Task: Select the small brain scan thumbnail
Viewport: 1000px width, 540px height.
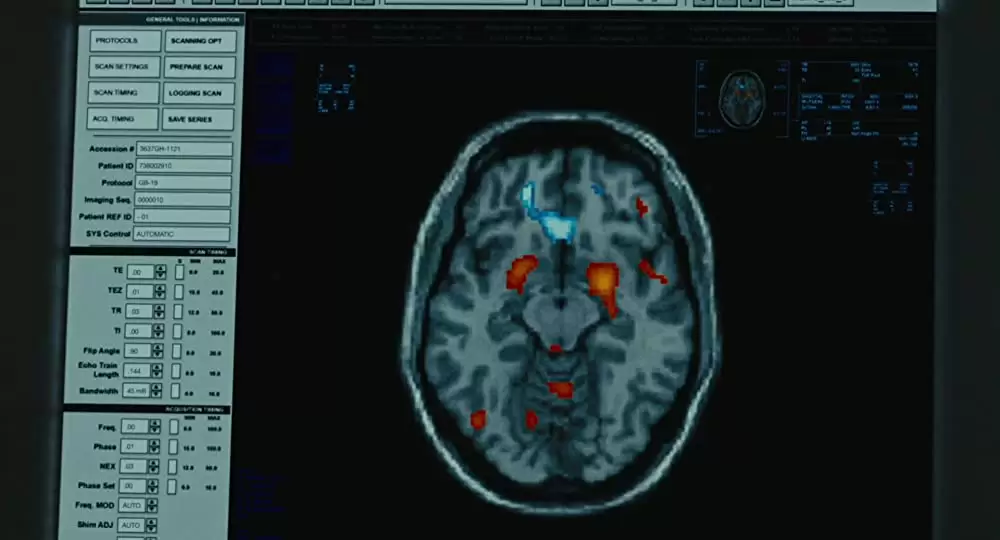Action: [x=742, y=97]
